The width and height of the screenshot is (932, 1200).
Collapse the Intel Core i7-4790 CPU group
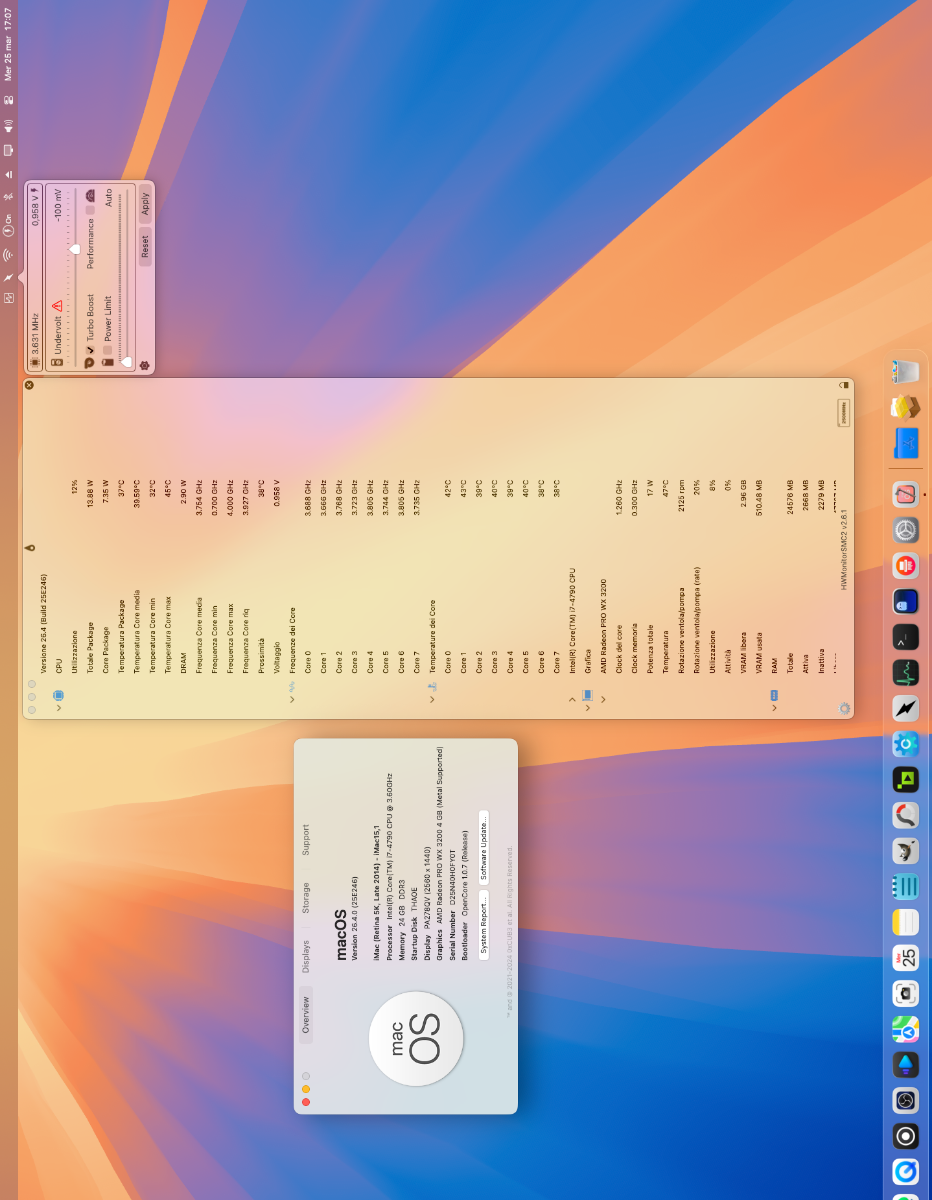coord(572,700)
